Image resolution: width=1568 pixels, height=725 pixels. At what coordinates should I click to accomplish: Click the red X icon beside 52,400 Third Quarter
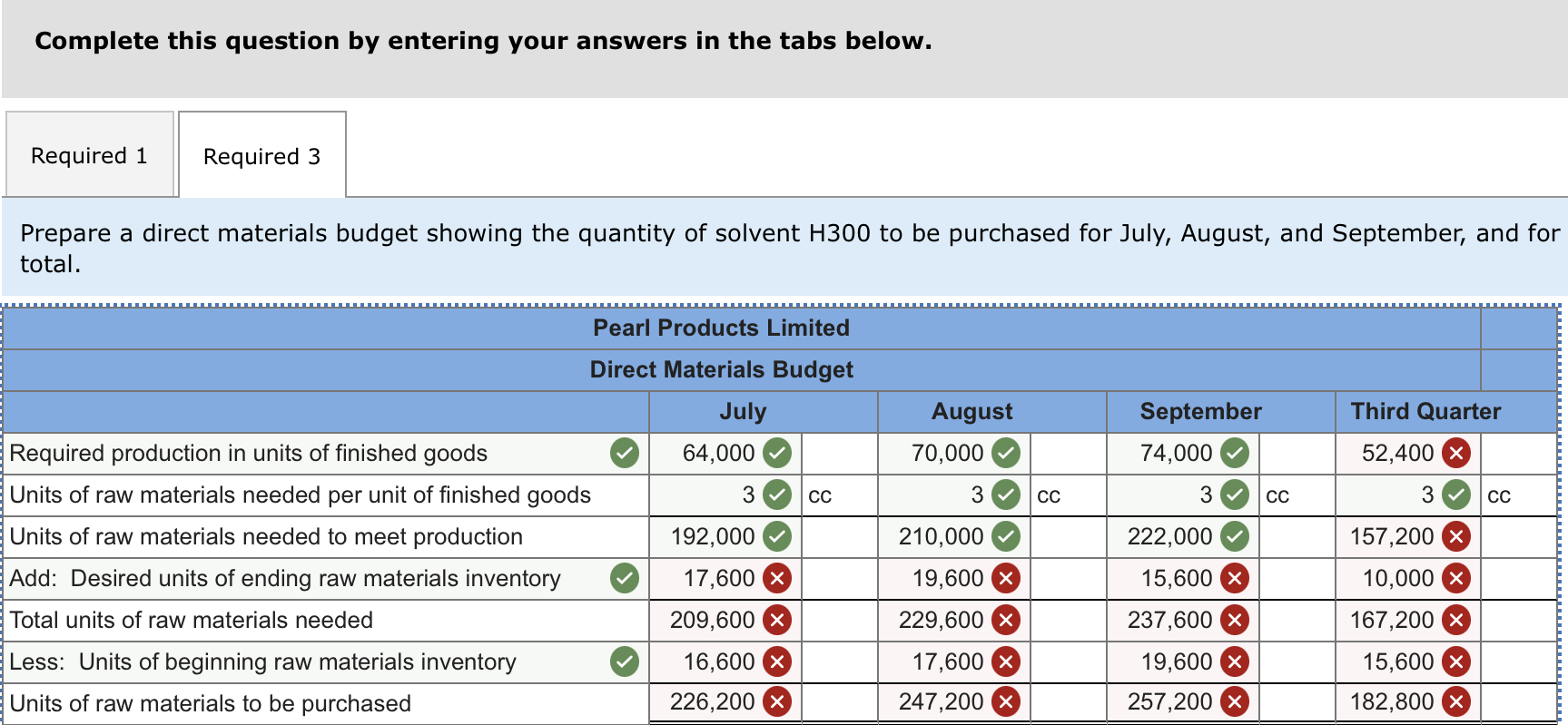1454,453
